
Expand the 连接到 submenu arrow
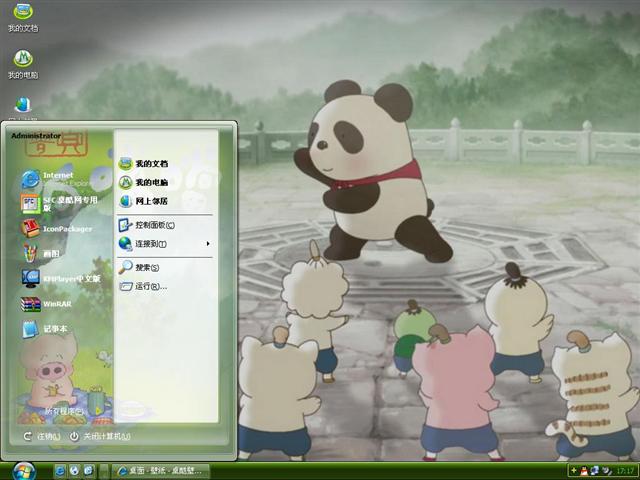pyautogui.click(x=208, y=244)
